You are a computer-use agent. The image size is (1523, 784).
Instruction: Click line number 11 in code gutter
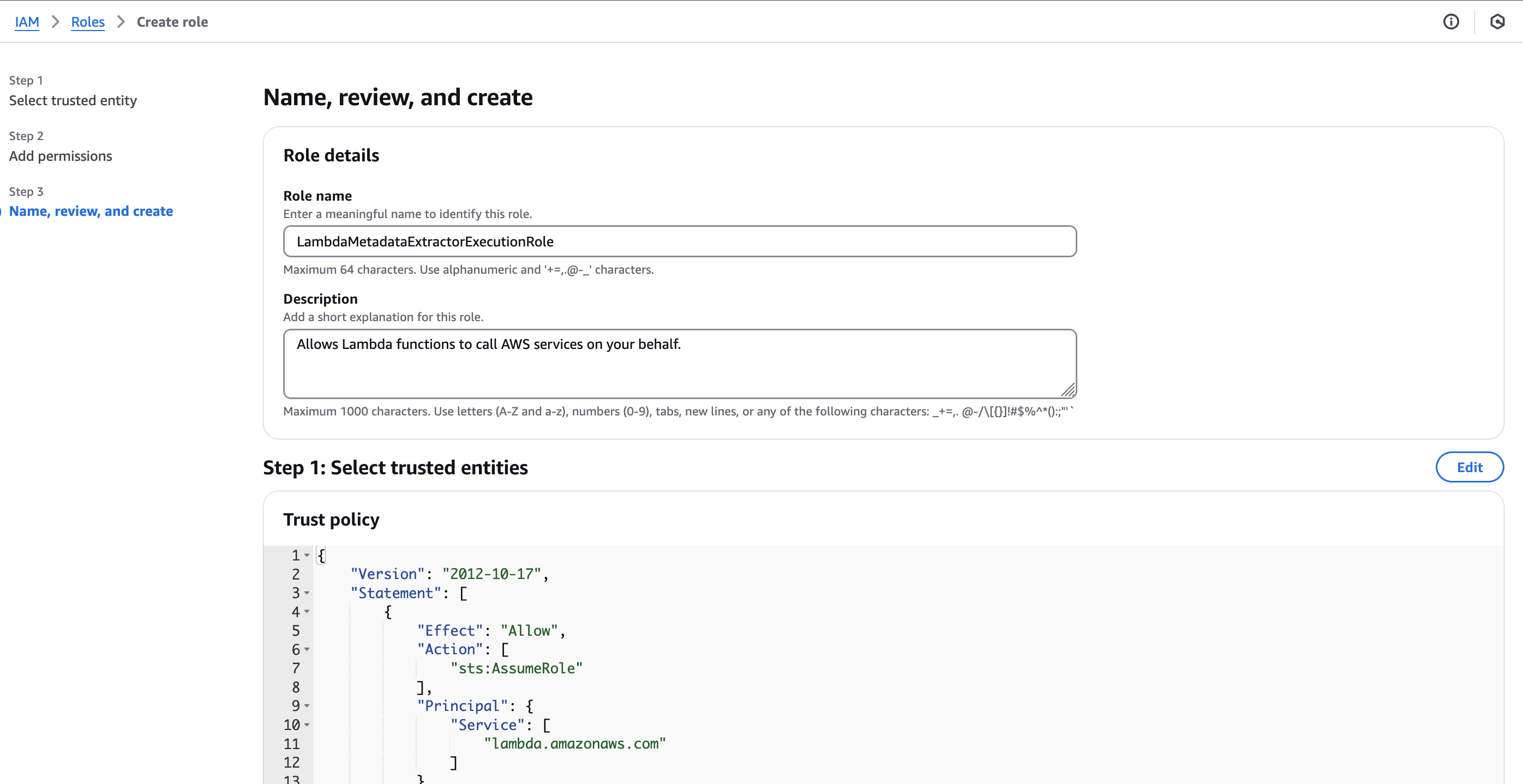coord(291,743)
